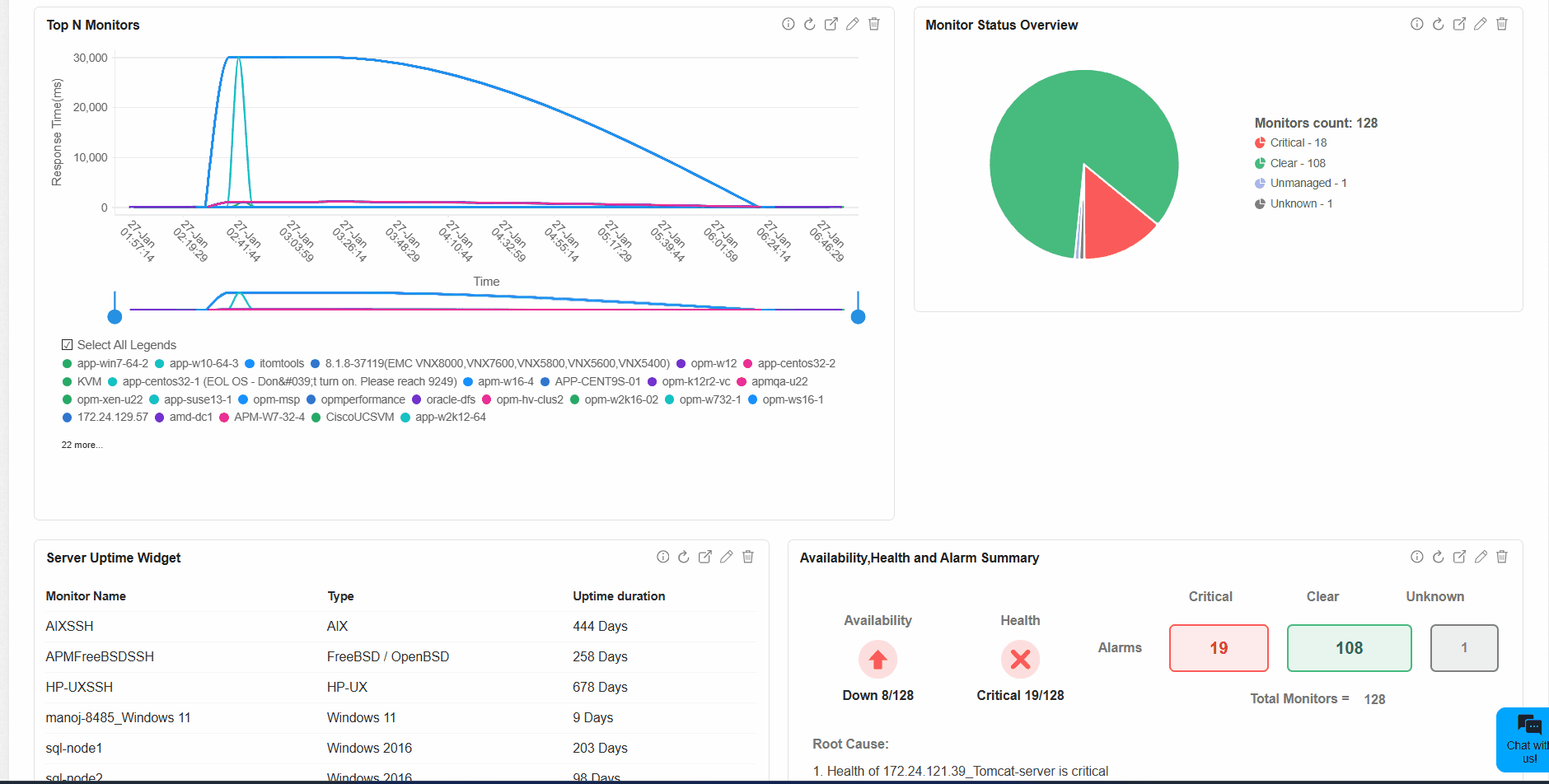The image size is (1549, 784).
Task: Open the Chat with us widget
Action: click(x=1523, y=740)
